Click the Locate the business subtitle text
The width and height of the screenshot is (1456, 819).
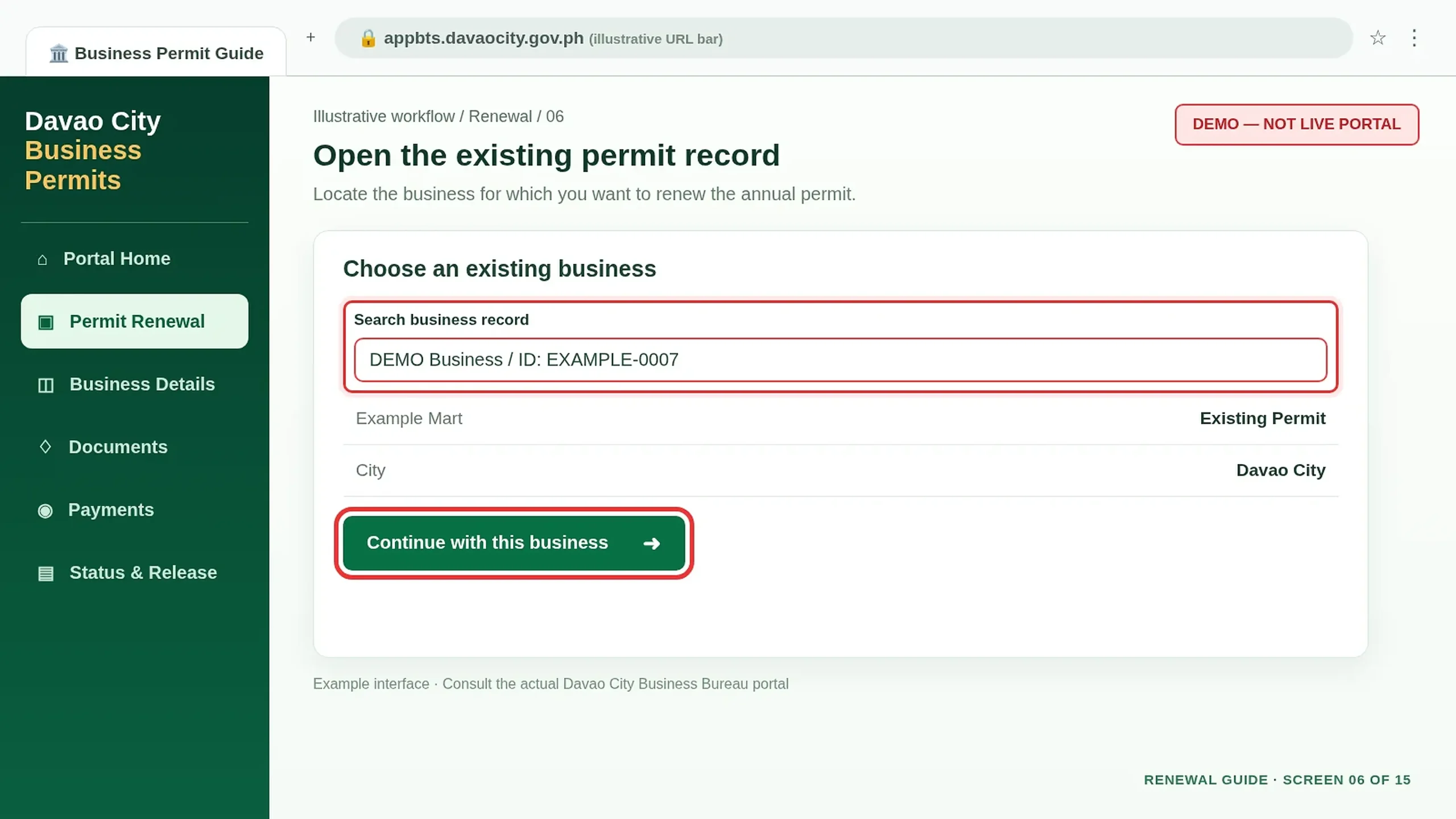tap(584, 195)
